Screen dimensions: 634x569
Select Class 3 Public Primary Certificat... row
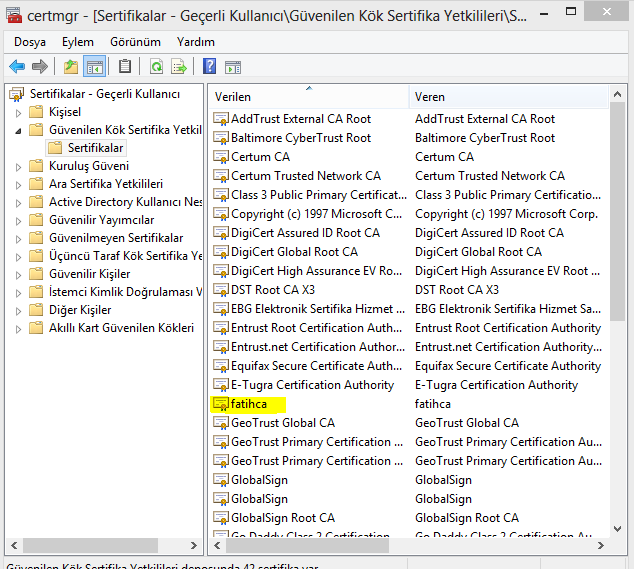(x=409, y=195)
